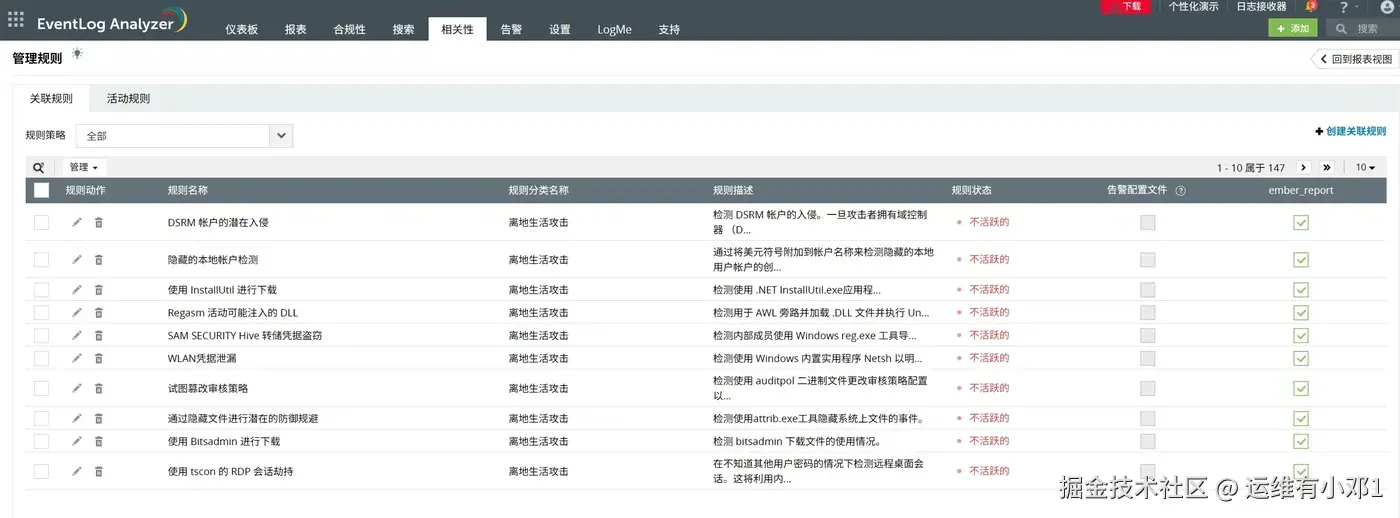
Task: Open the 仪表板 menu tab
Action: (x=242, y=29)
